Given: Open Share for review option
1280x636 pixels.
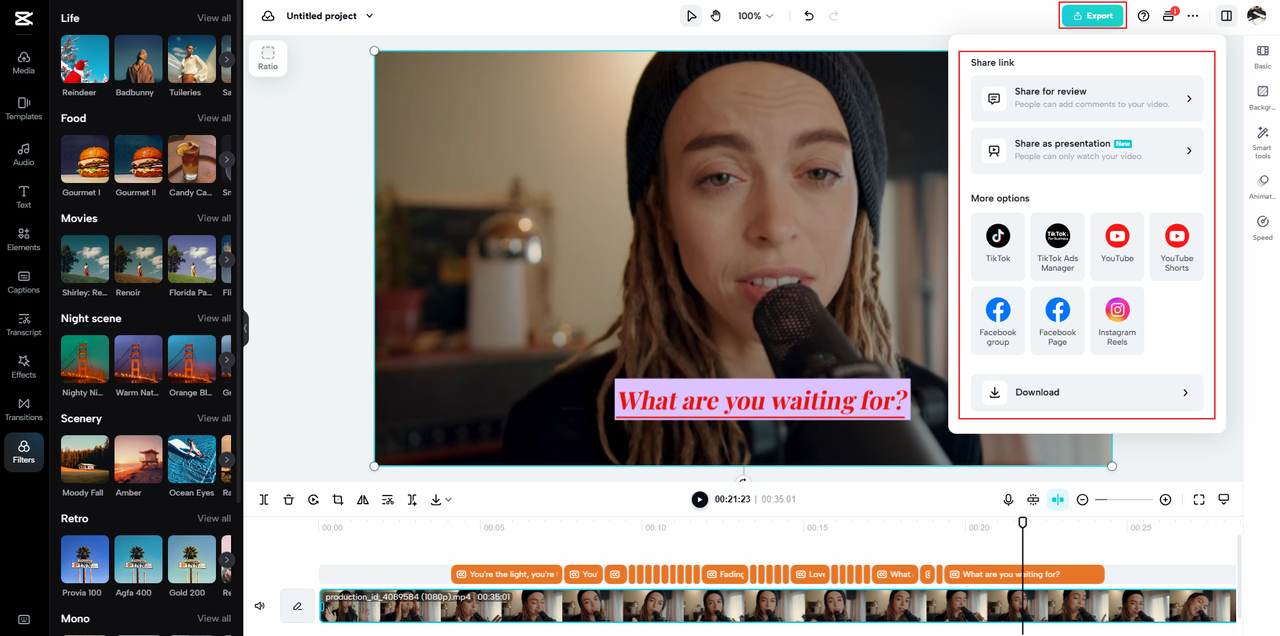Looking at the screenshot, I should point(1087,98).
